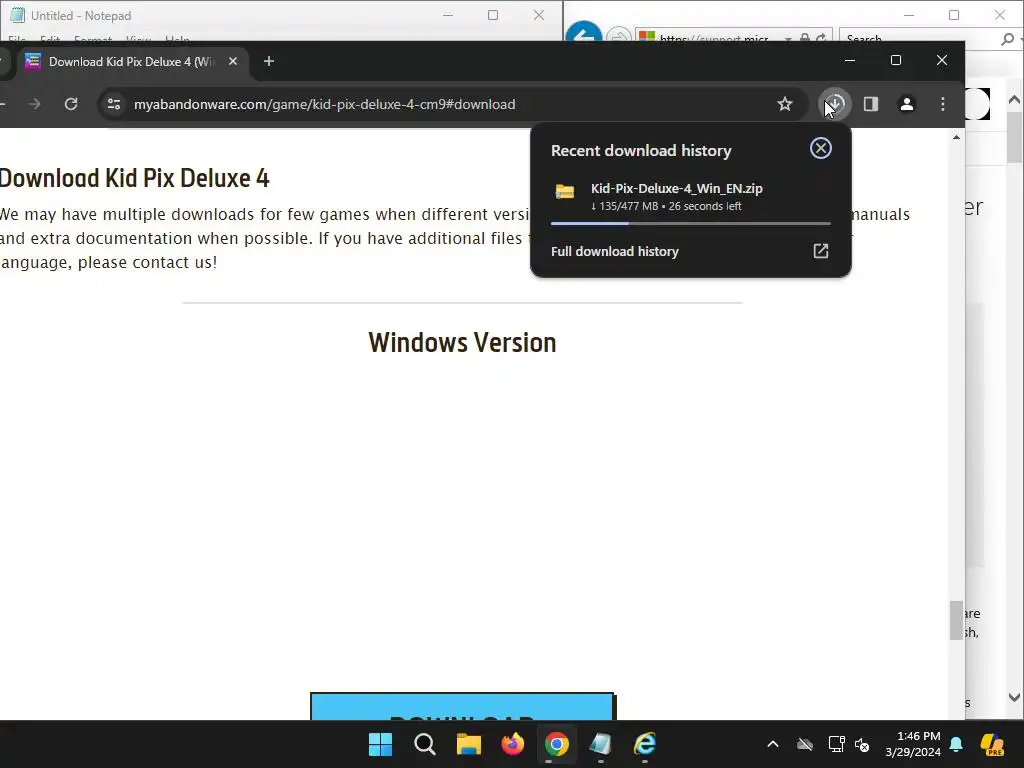This screenshot has height=768, width=1024.
Task: Click the Windows Version heading
Action: [462, 343]
